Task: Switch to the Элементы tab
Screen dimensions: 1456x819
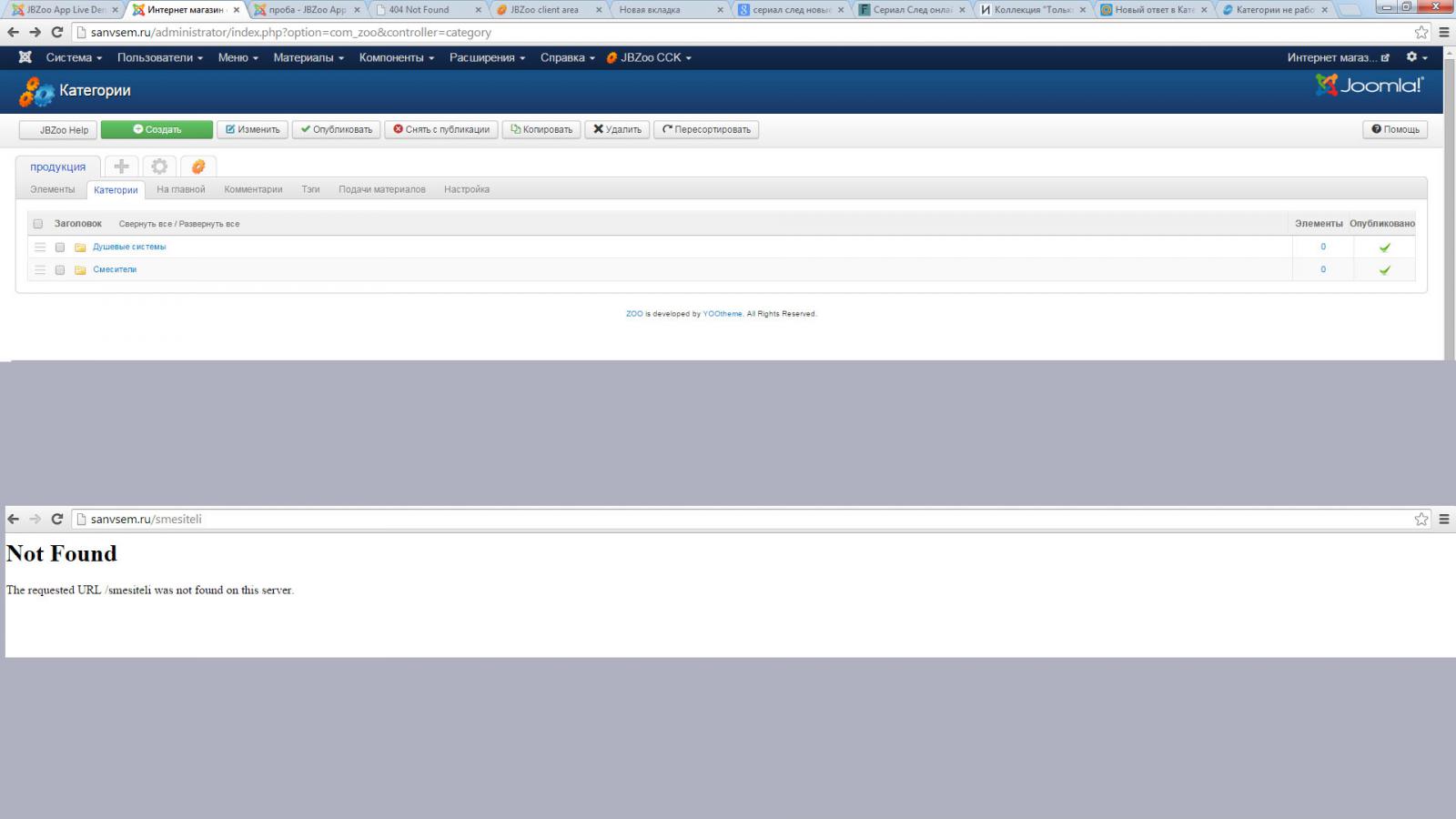Action: pyautogui.click(x=53, y=189)
